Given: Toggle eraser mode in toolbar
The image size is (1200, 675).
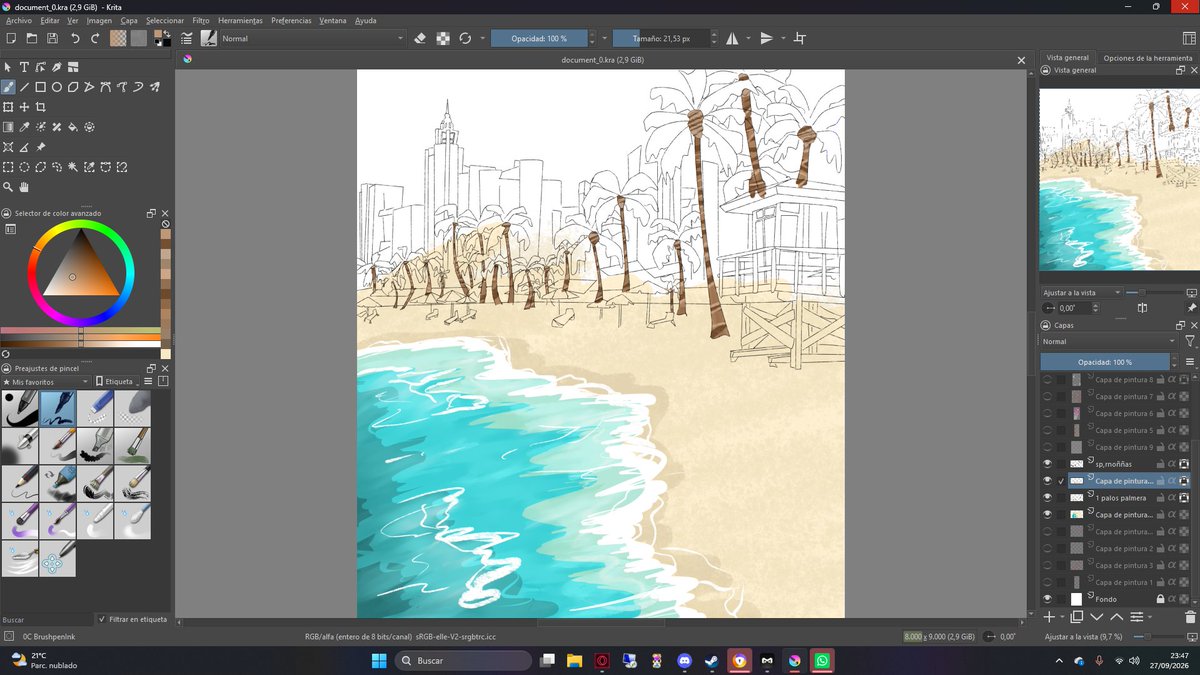Looking at the screenshot, I should 420,38.
